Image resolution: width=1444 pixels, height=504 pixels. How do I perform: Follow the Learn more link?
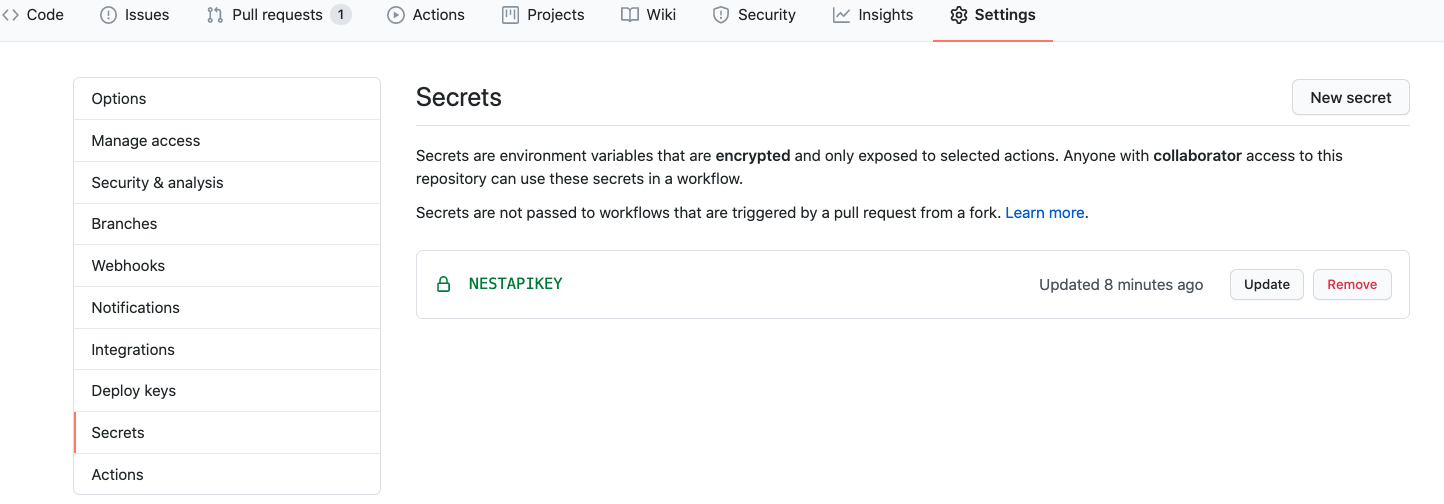[x=1045, y=212]
